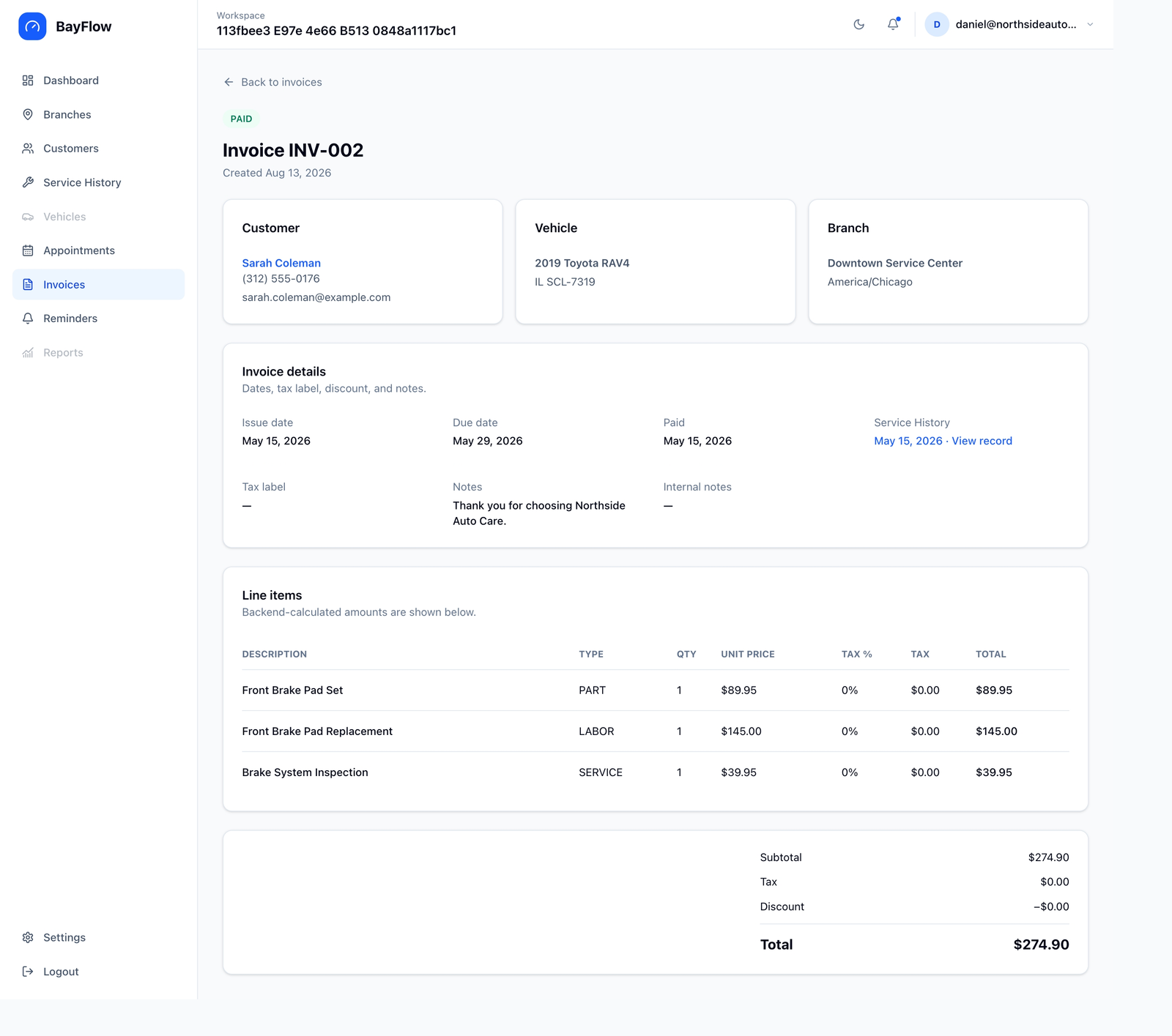Screen dimensions: 1172x1036
Task: Click the Settings gear icon
Action: [28, 938]
